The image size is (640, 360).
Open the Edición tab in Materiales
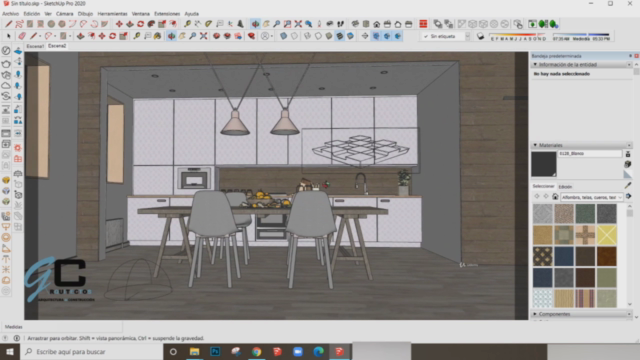point(565,187)
